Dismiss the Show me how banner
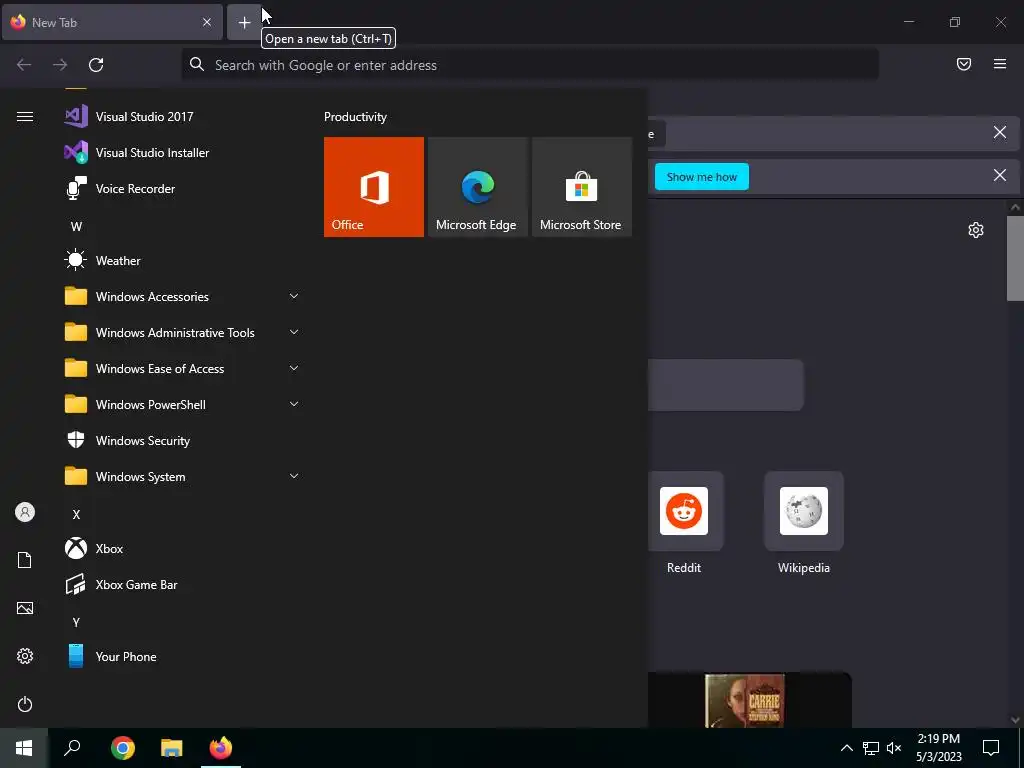Image resolution: width=1024 pixels, height=768 pixels. 1000,175
